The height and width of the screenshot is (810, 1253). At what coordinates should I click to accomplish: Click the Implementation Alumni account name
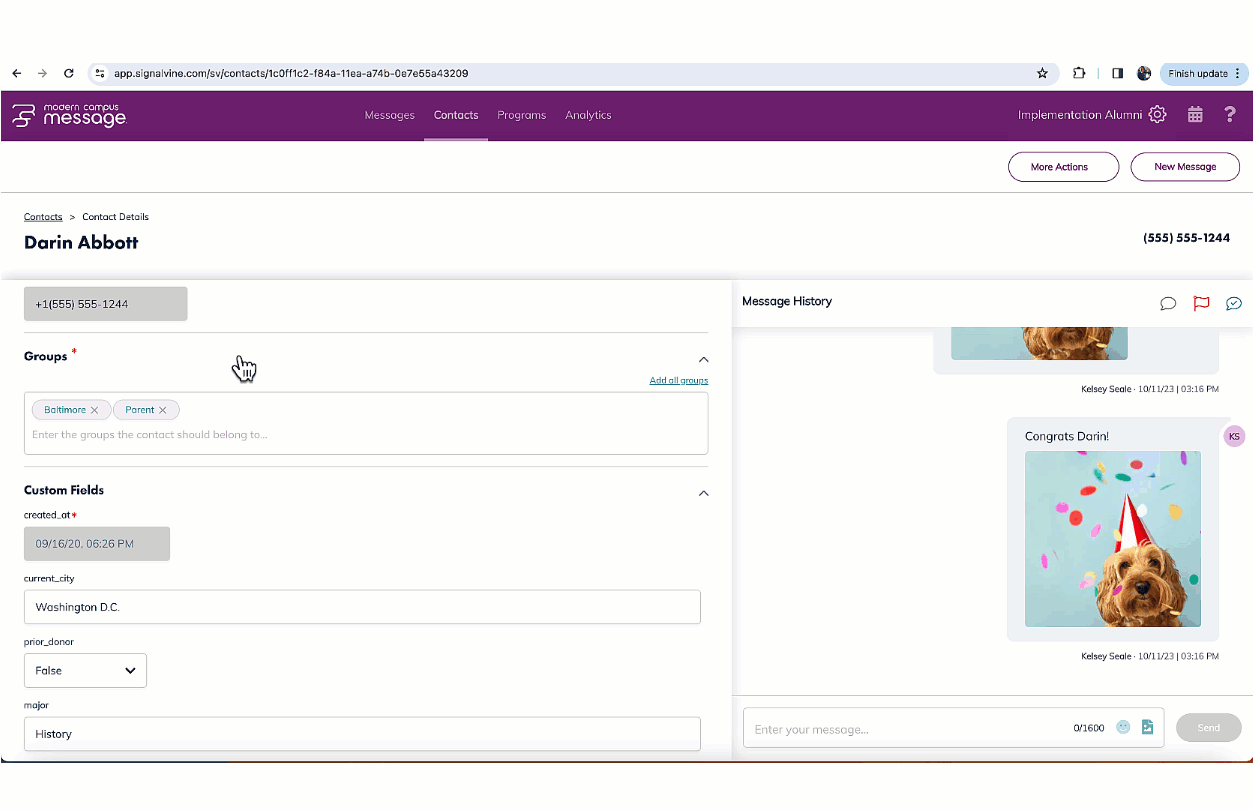pos(1080,115)
